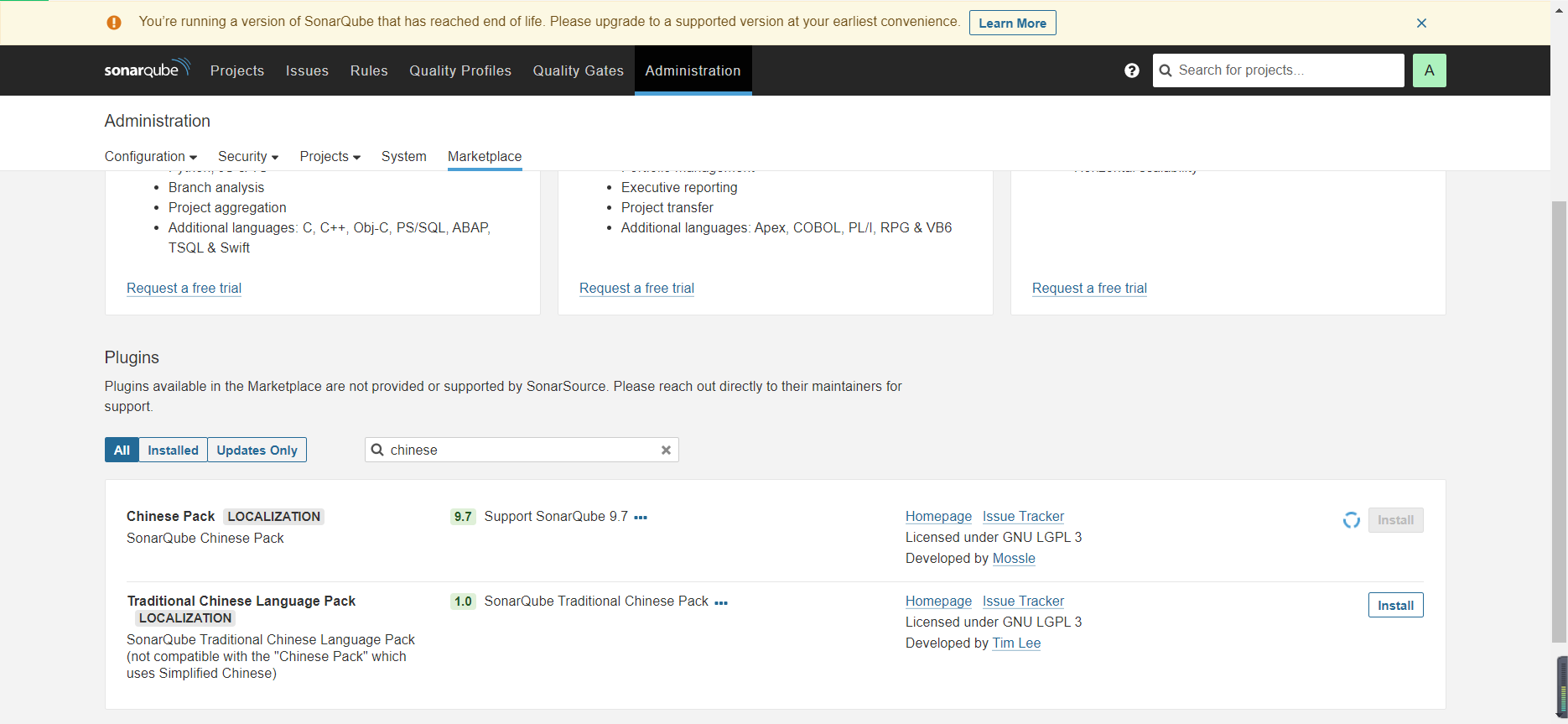Open Chinese Pack Issue Tracker link
The height and width of the screenshot is (724, 1568).
[x=1023, y=517]
